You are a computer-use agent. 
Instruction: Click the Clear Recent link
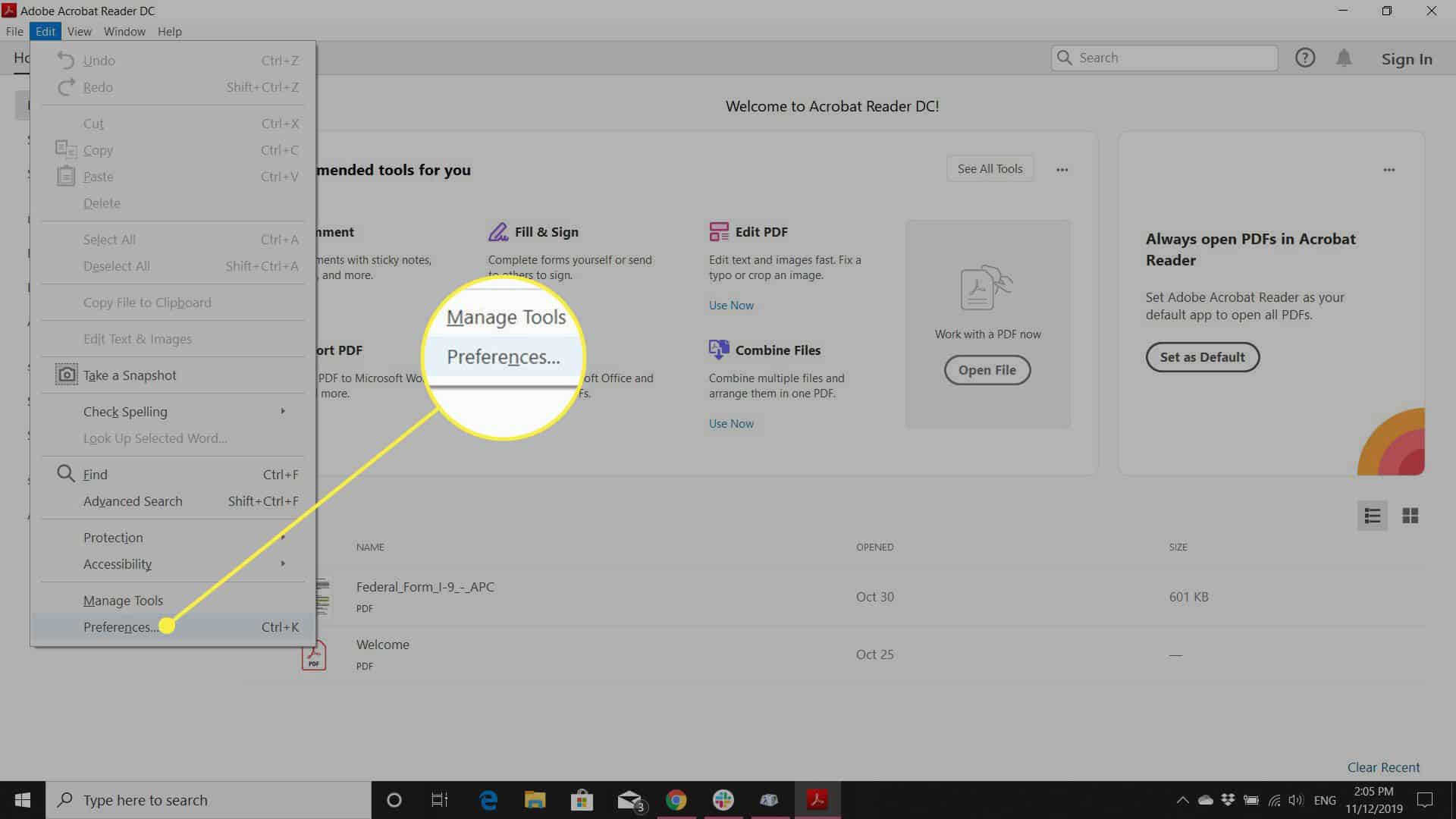point(1383,767)
